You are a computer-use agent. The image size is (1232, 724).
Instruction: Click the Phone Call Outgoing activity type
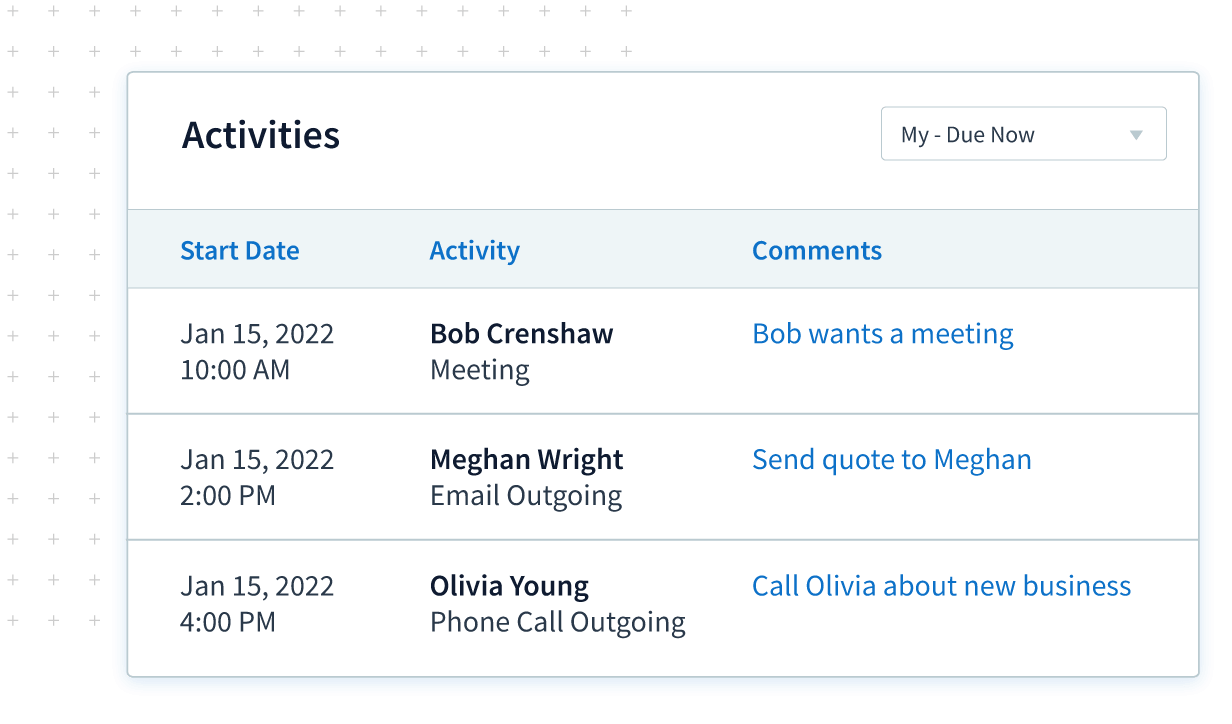[x=558, y=622]
